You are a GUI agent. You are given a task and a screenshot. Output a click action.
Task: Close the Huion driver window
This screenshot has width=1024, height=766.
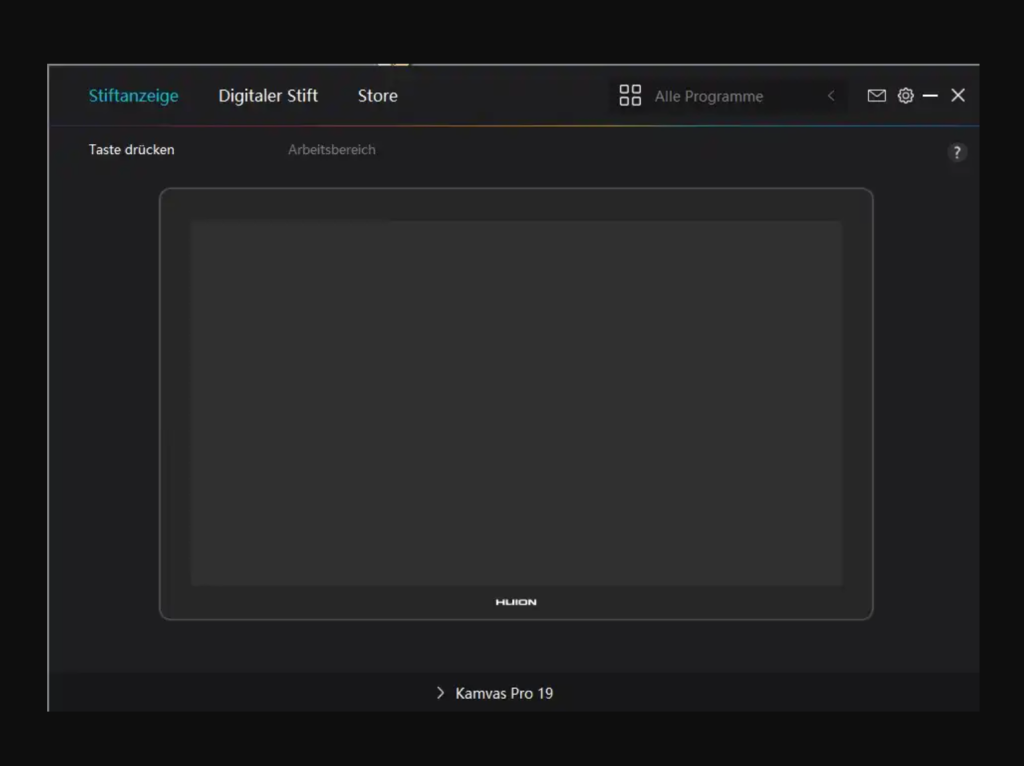coord(957,95)
